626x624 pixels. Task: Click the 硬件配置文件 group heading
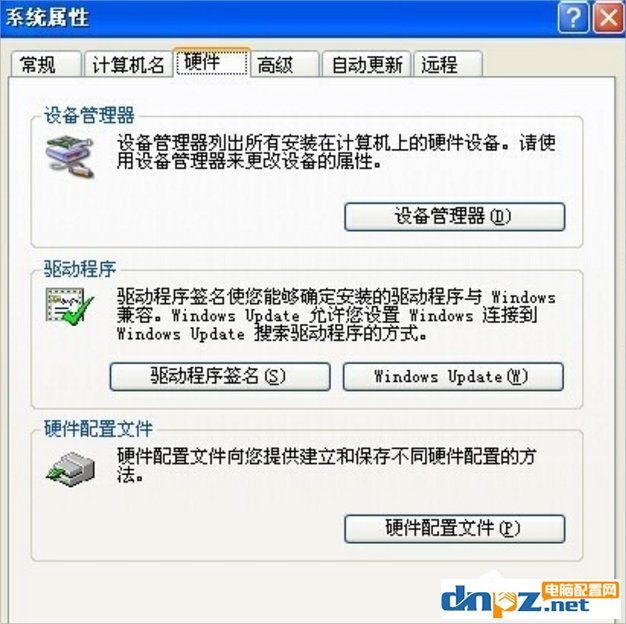coord(98,429)
